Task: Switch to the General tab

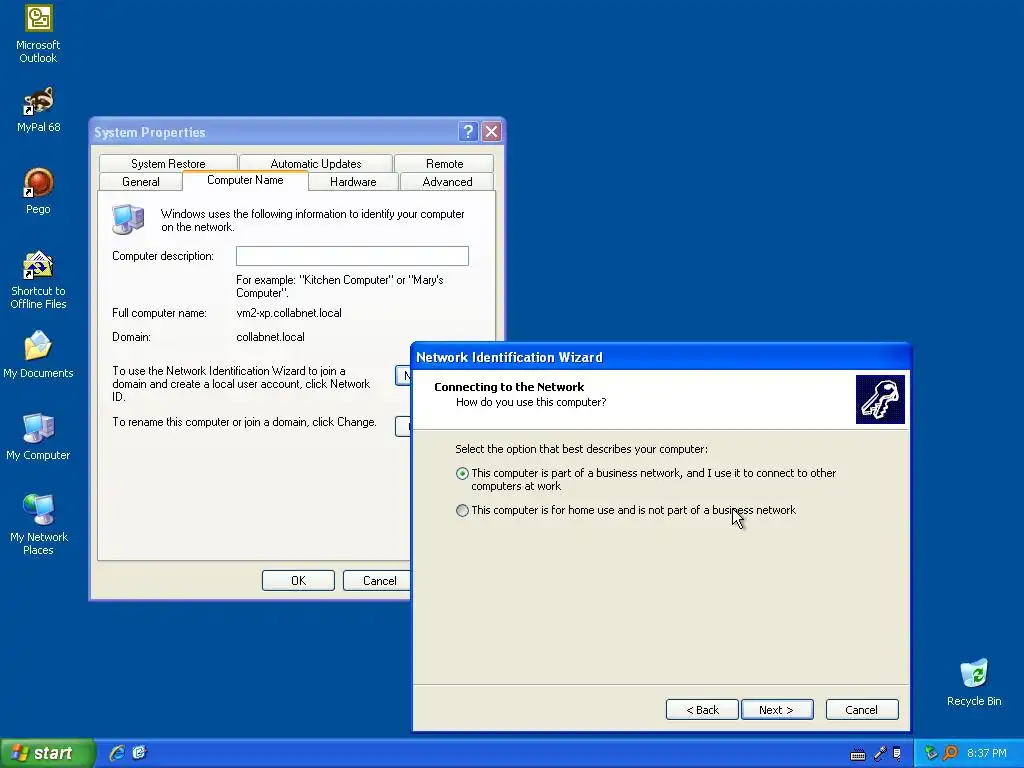Action: 140,182
